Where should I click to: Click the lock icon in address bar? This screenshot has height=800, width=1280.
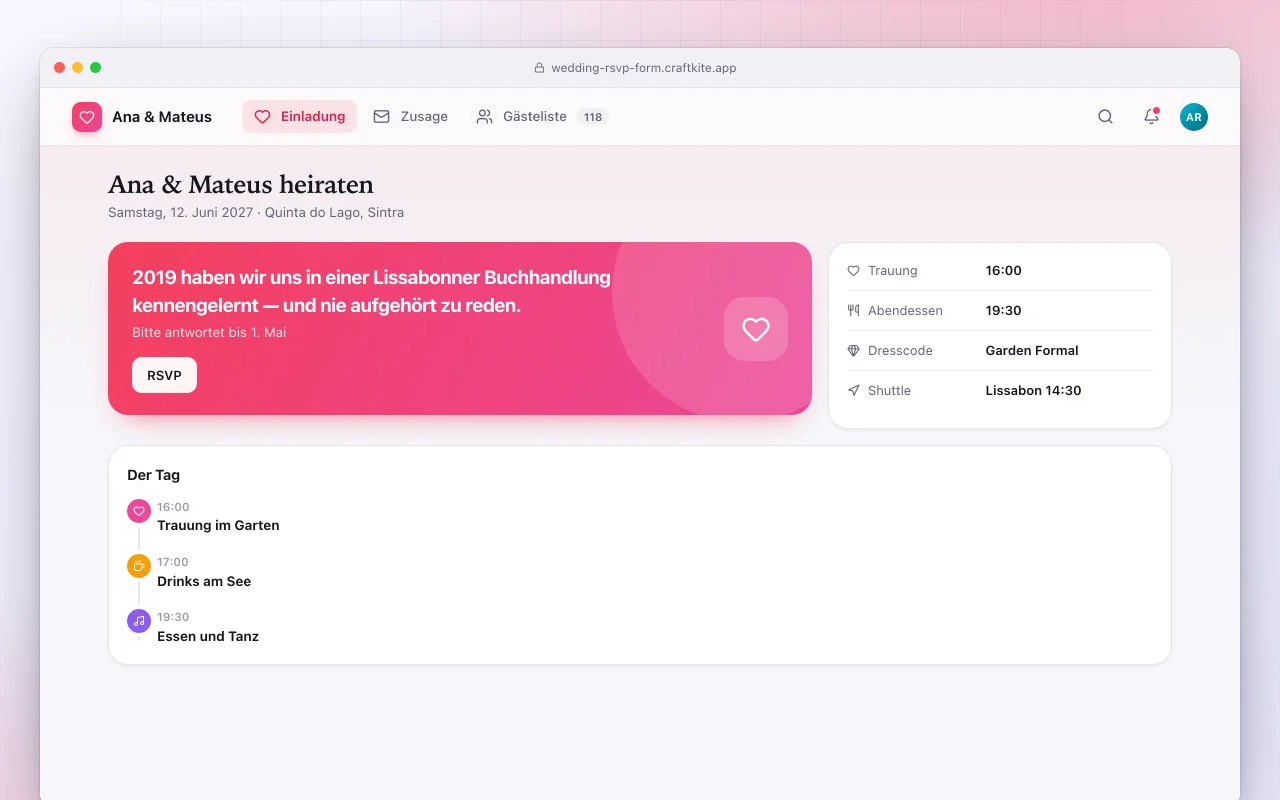539,68
